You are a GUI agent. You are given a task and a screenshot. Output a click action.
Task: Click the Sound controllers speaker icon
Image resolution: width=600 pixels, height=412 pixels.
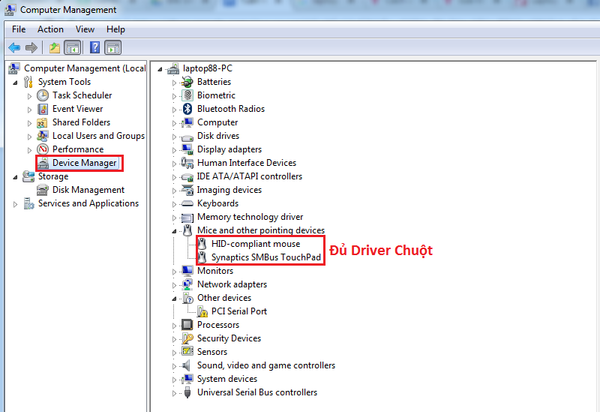pos(186,365)
